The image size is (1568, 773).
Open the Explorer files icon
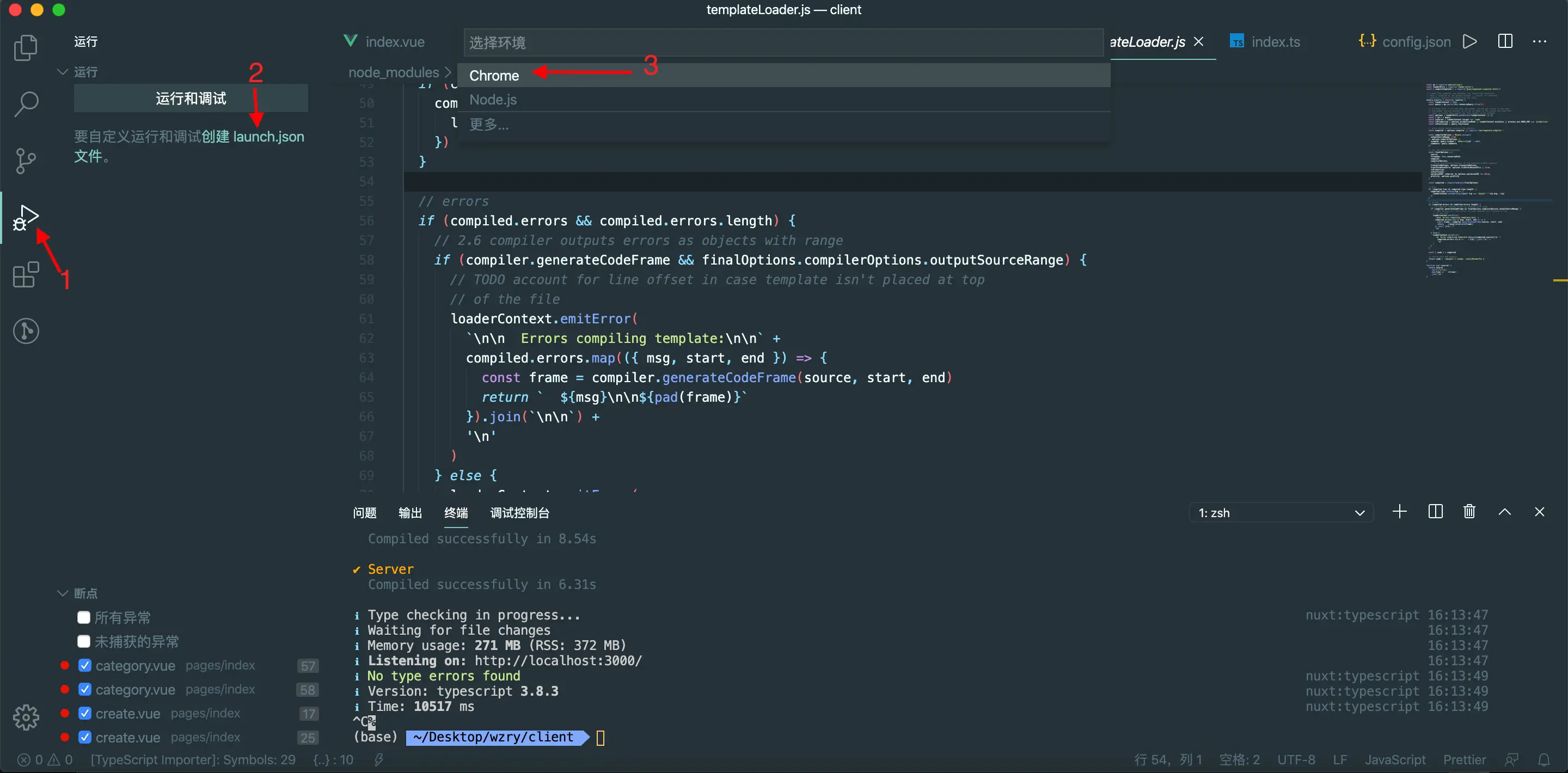26,48
